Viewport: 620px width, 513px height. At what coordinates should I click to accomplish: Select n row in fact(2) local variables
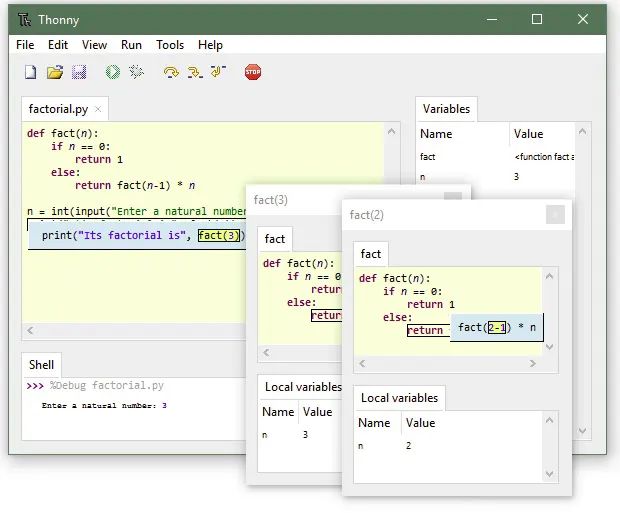pyautogui.click(x=449, y=446)
